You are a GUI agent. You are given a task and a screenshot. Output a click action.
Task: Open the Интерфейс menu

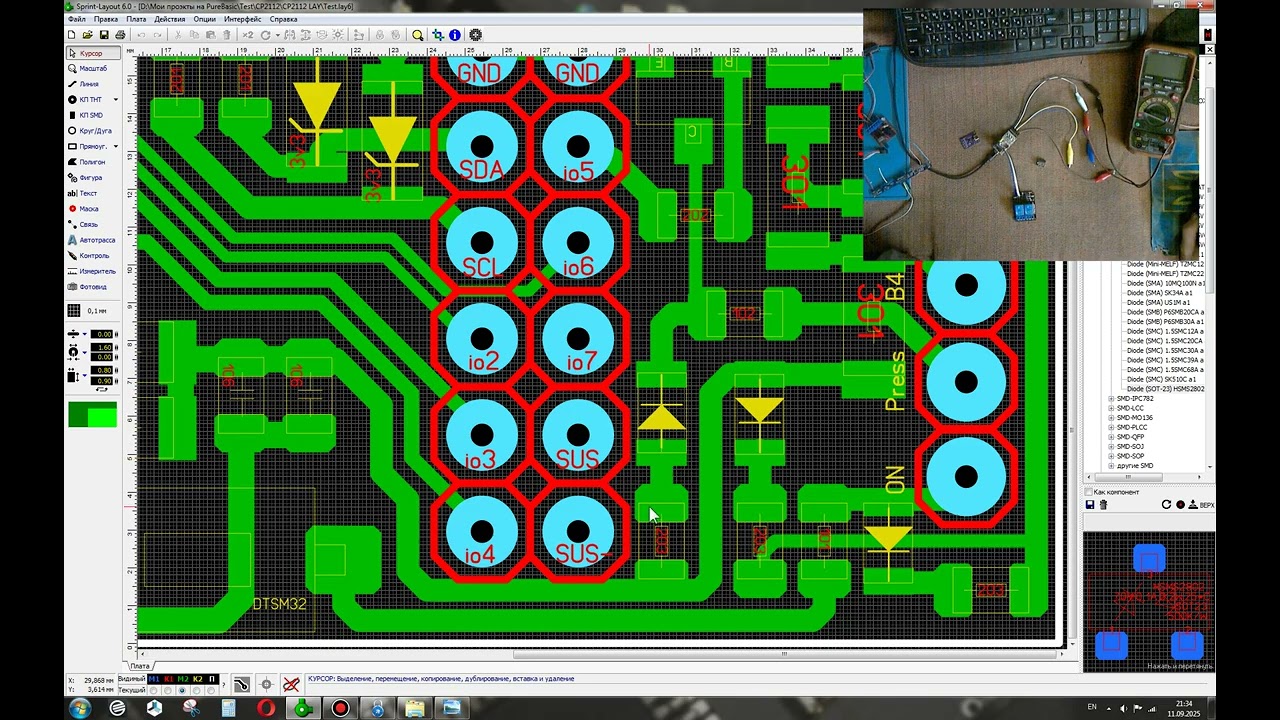point(243,19)
